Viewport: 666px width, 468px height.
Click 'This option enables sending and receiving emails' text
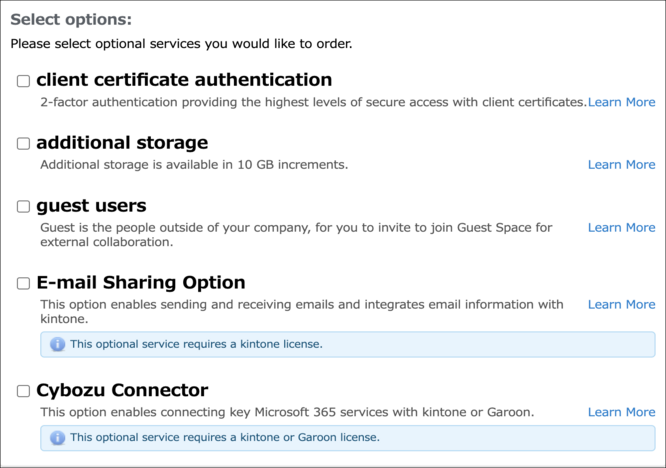click(x=302, y=312)
